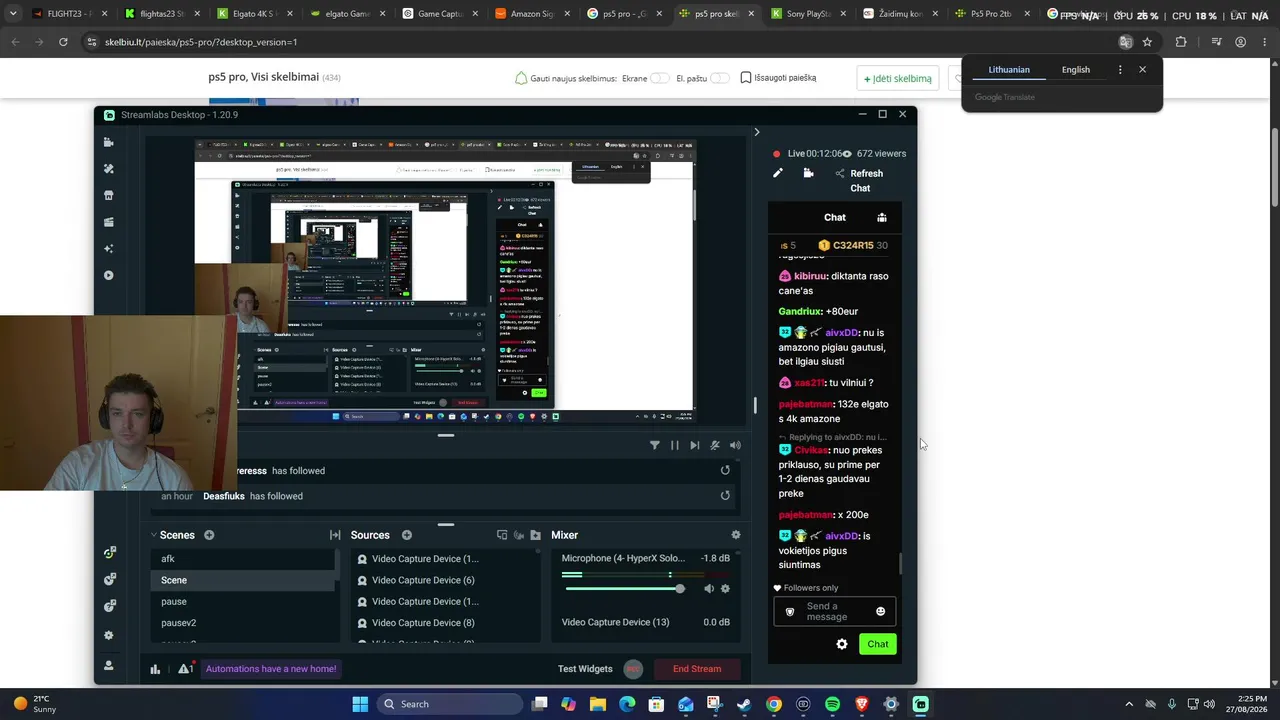Screen dimensions: 1280x720
Task: Open Spotify from the taskbar
Action: pyautogui.click(x=832, y=704)
